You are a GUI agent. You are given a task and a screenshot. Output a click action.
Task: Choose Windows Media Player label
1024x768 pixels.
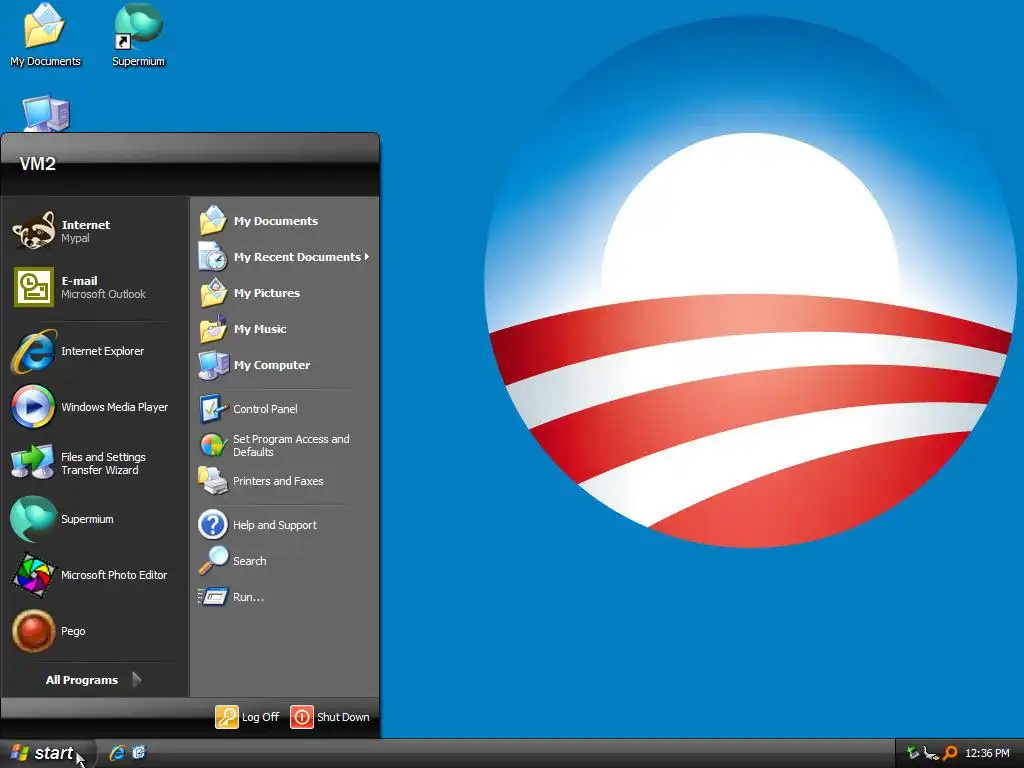click(x=114, y=407)
